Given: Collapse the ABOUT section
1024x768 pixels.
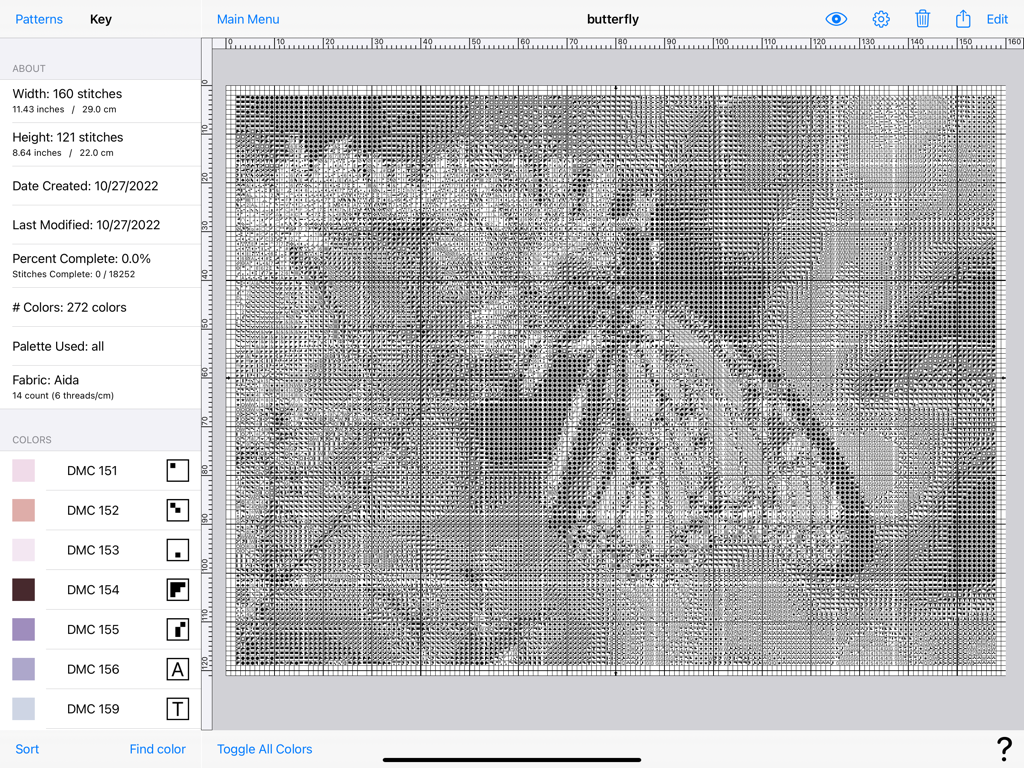Looking at the screenshot, I should click(29, 68).
